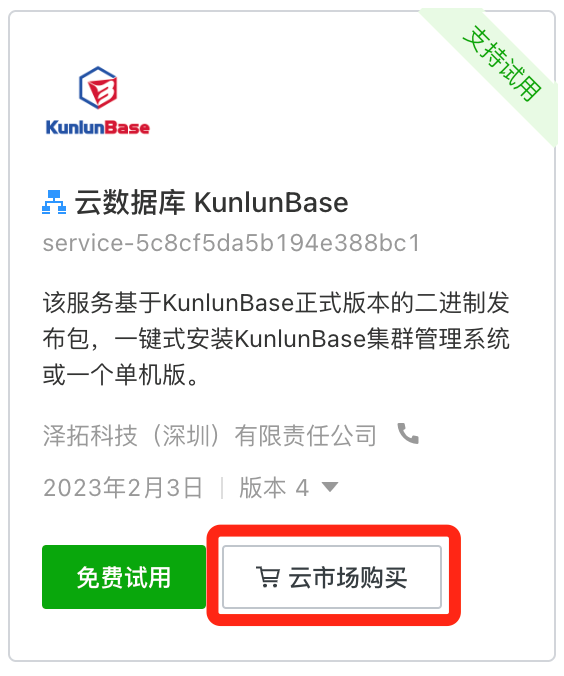The height and width of the screenshot is (676, 564).
Task: Click the service description paragraph
Action: (x=276, y=338)
